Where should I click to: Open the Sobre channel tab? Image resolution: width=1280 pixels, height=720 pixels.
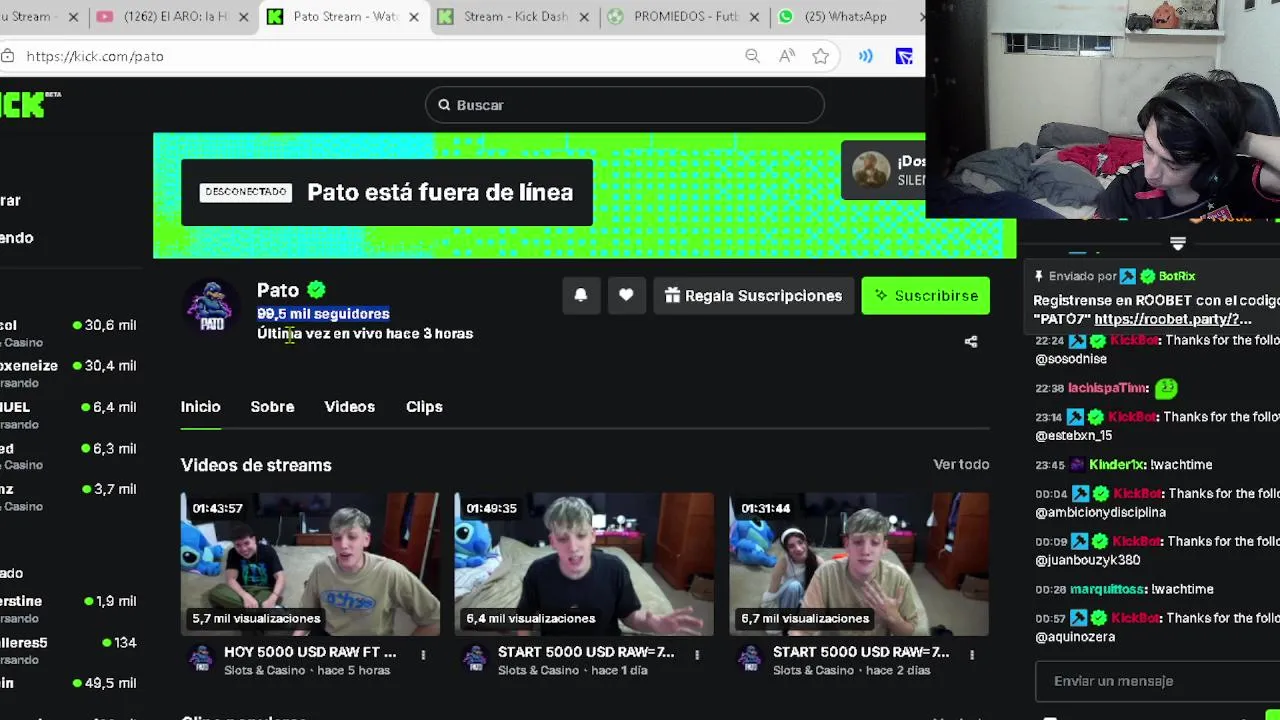click(272, 407)
